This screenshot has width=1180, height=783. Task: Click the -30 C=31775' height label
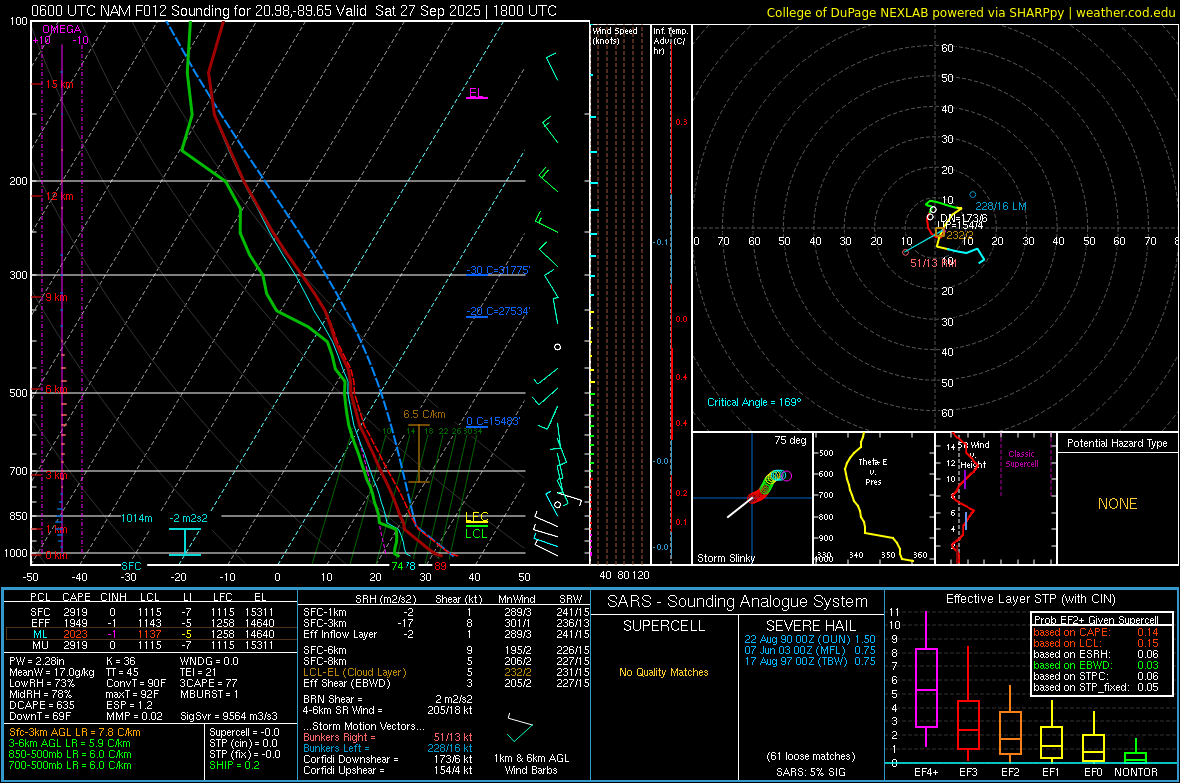(498, 270)
